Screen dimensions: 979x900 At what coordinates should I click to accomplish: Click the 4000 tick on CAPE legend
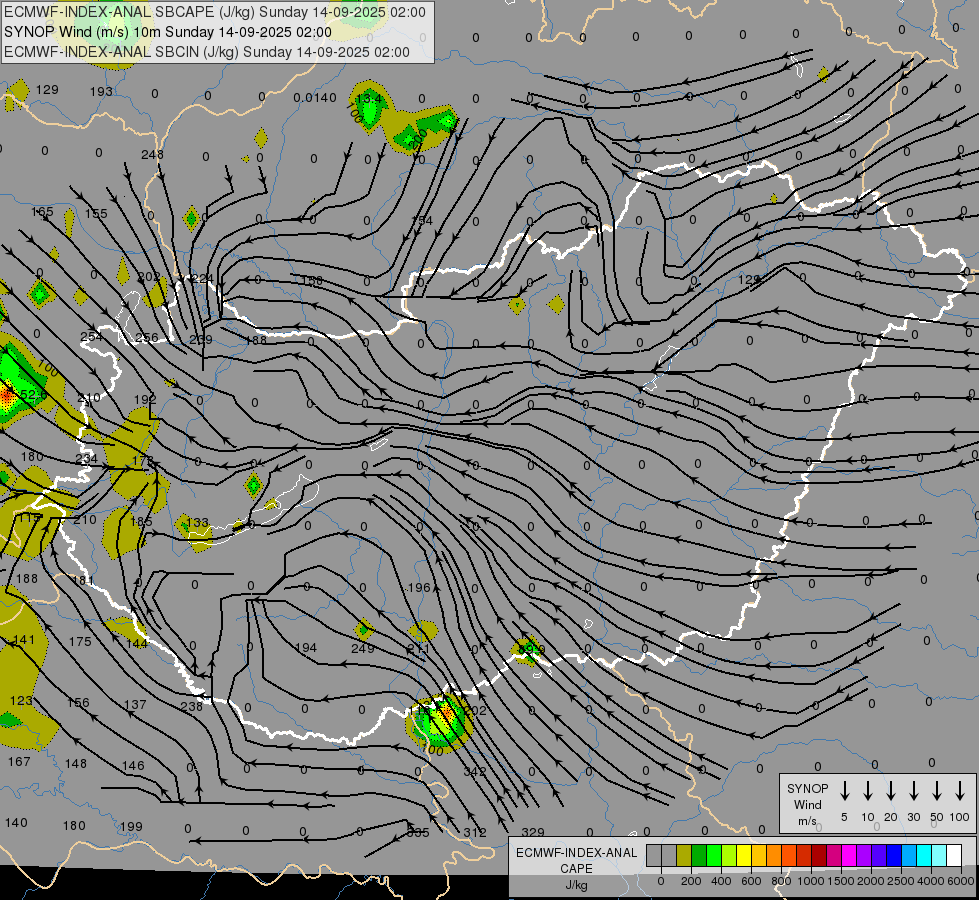930,881
